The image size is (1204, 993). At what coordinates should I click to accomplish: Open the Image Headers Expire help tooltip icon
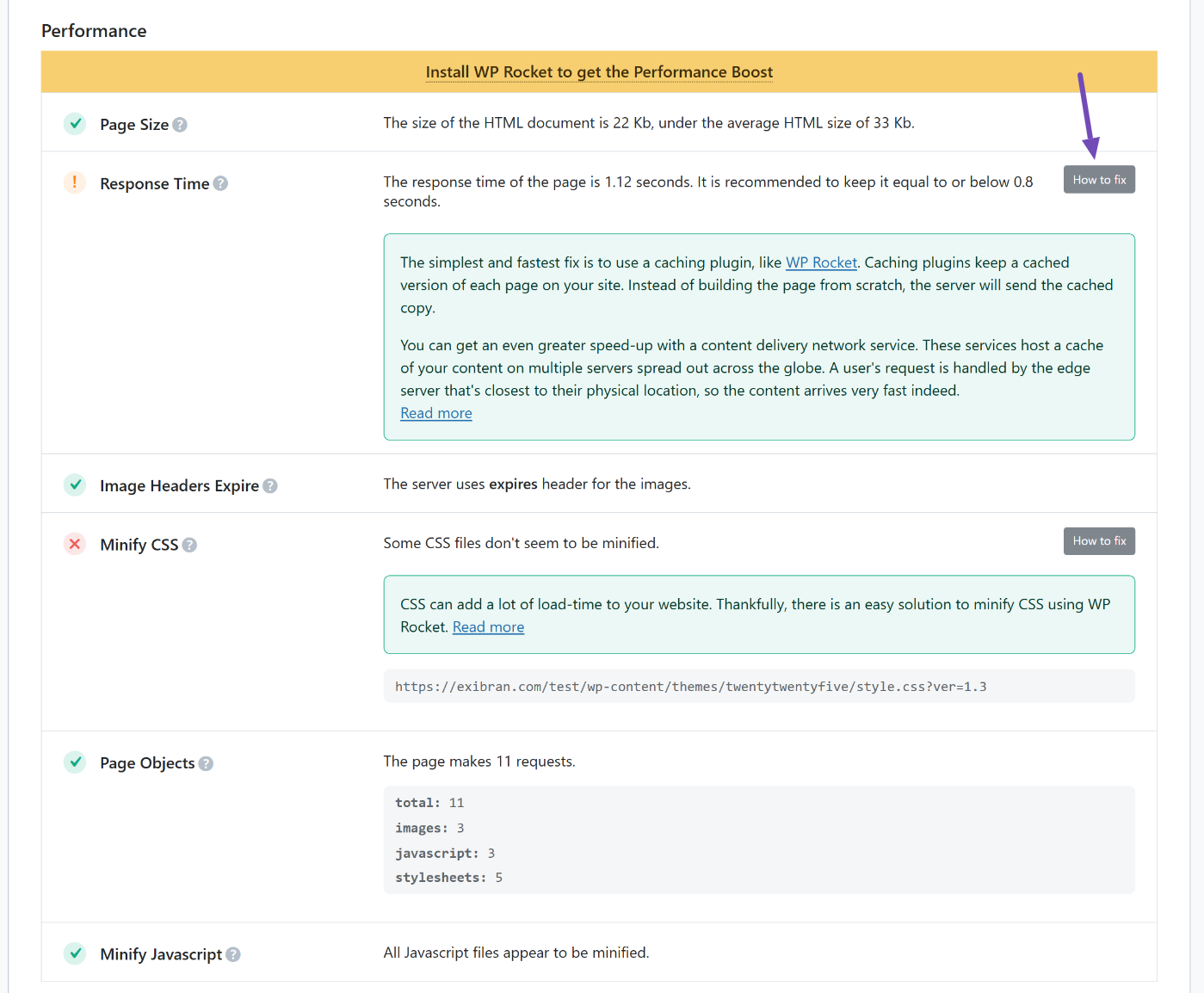tap(270, 485)
